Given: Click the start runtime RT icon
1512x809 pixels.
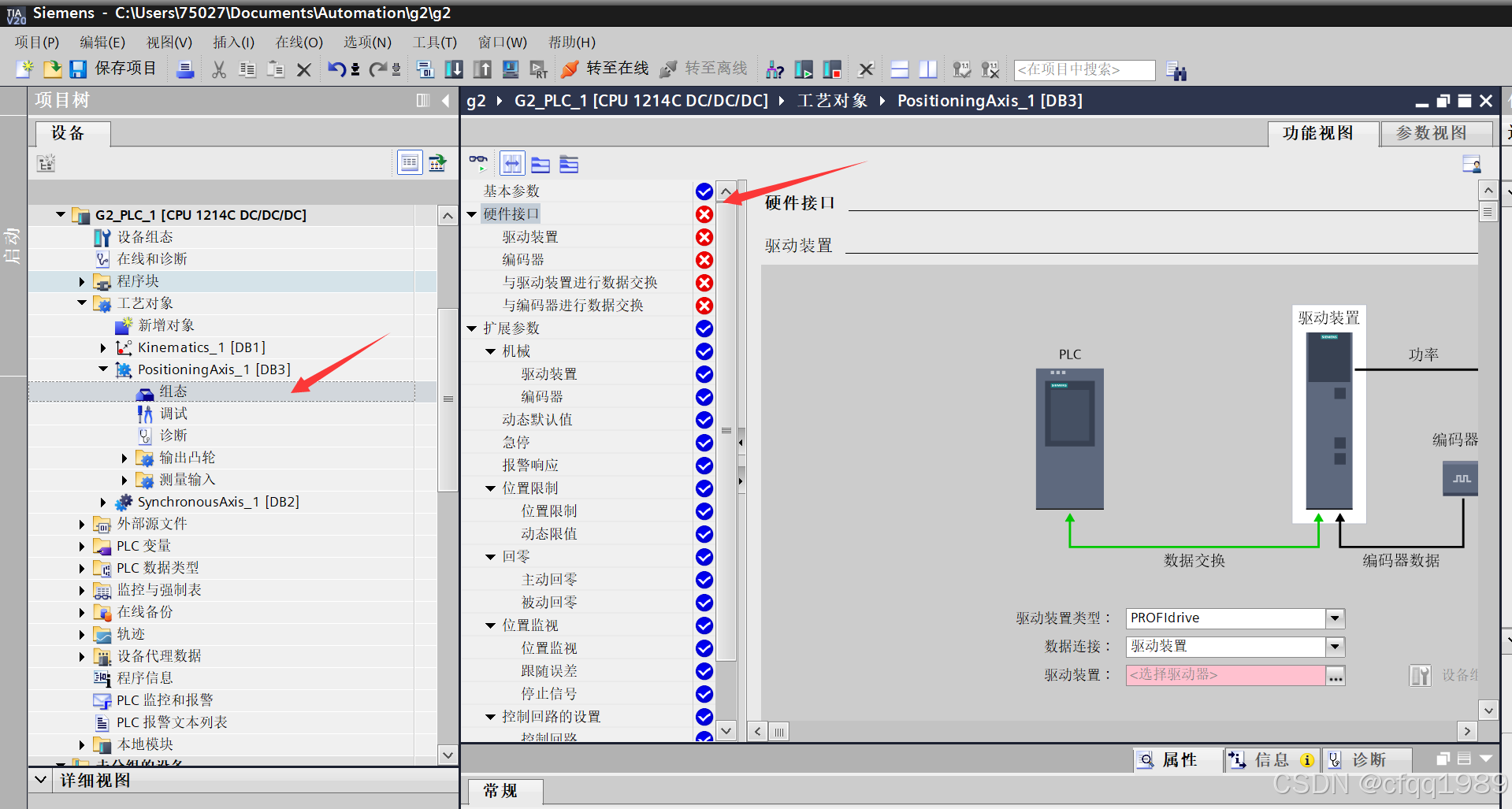Looking at the screenshot, I should point(539,69).
